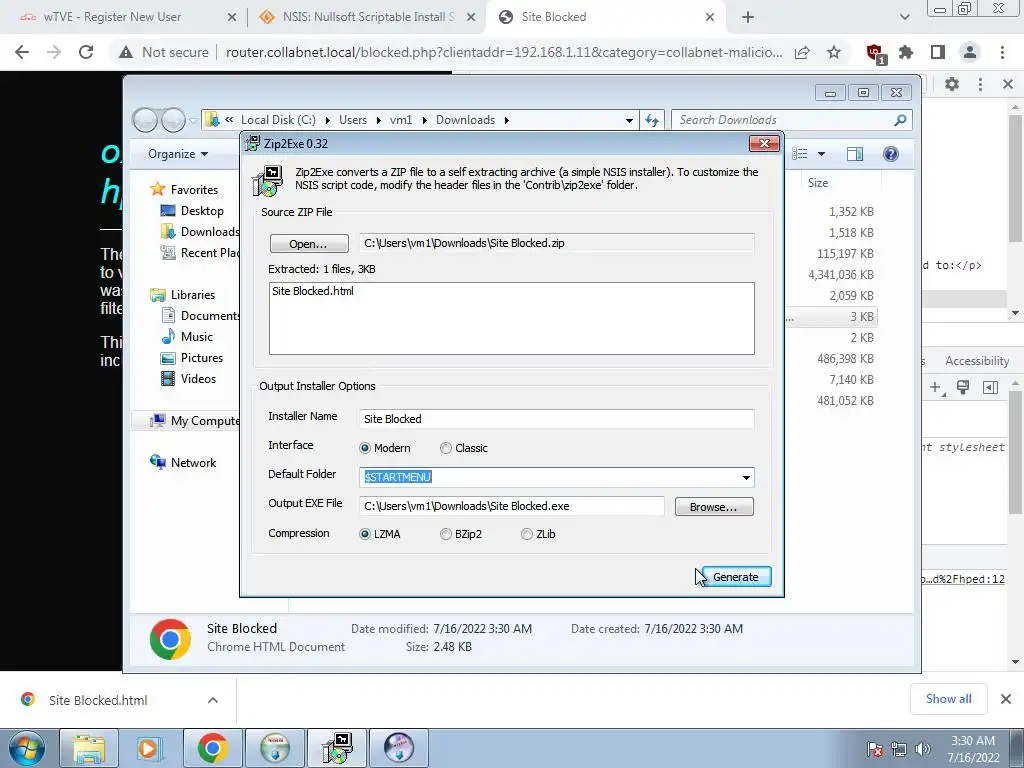
Task: Click the volume icon in system tray
Action: pyautogui.click(x=922, y=749)
